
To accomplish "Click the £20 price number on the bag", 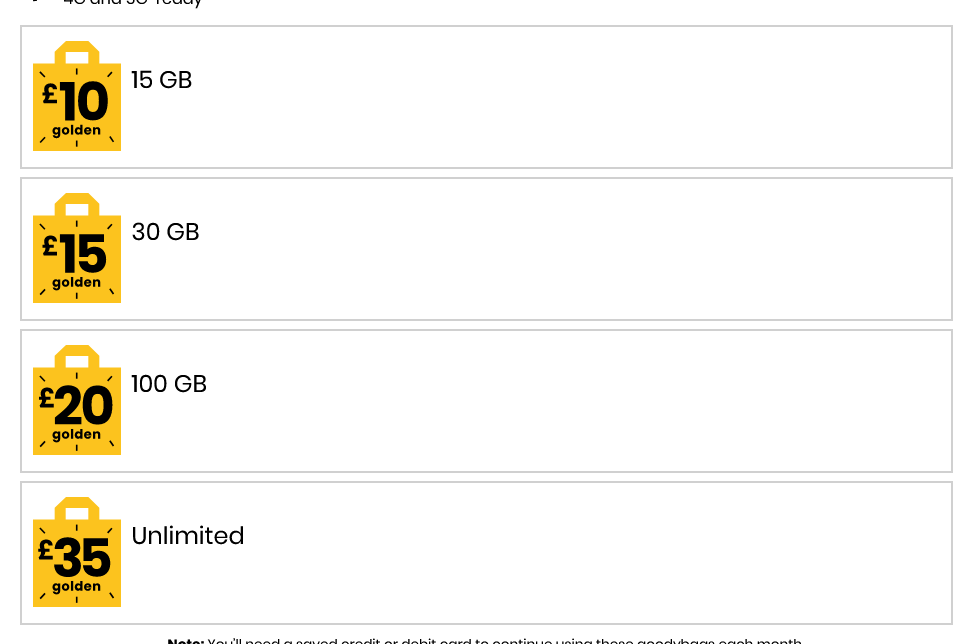I will pos(75,405).
